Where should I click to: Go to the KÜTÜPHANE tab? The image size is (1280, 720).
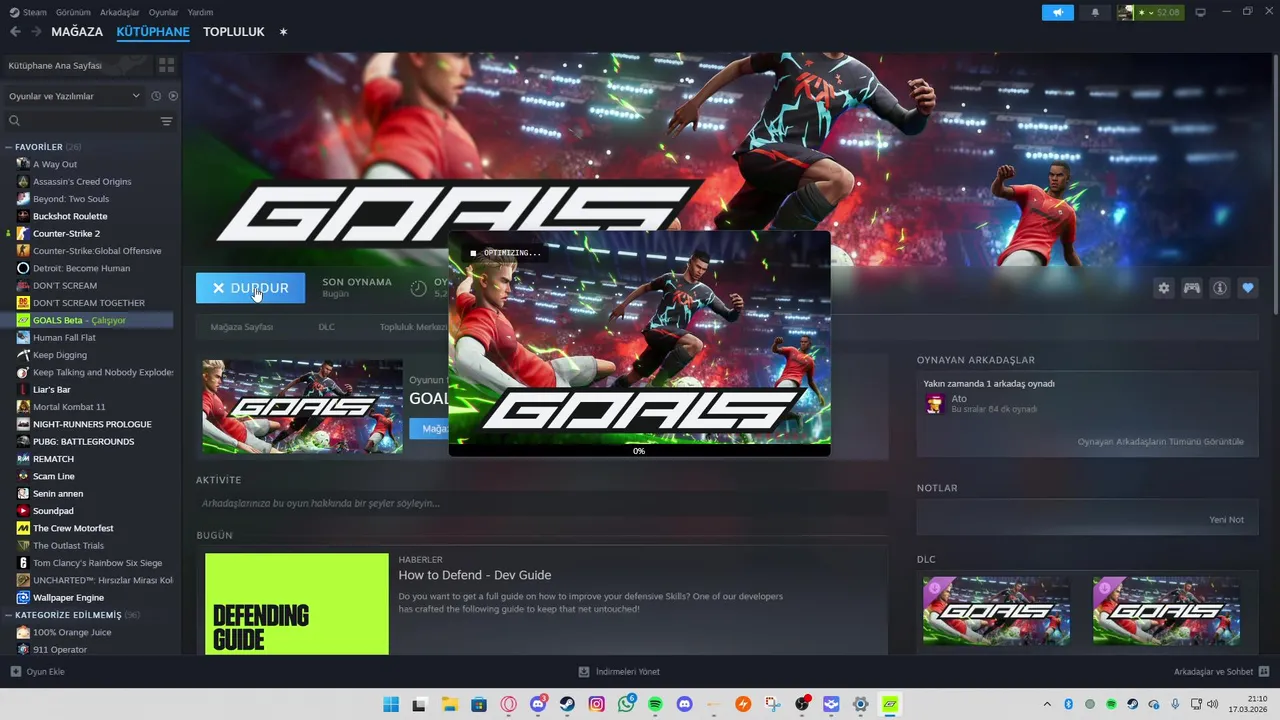[153, 32]
